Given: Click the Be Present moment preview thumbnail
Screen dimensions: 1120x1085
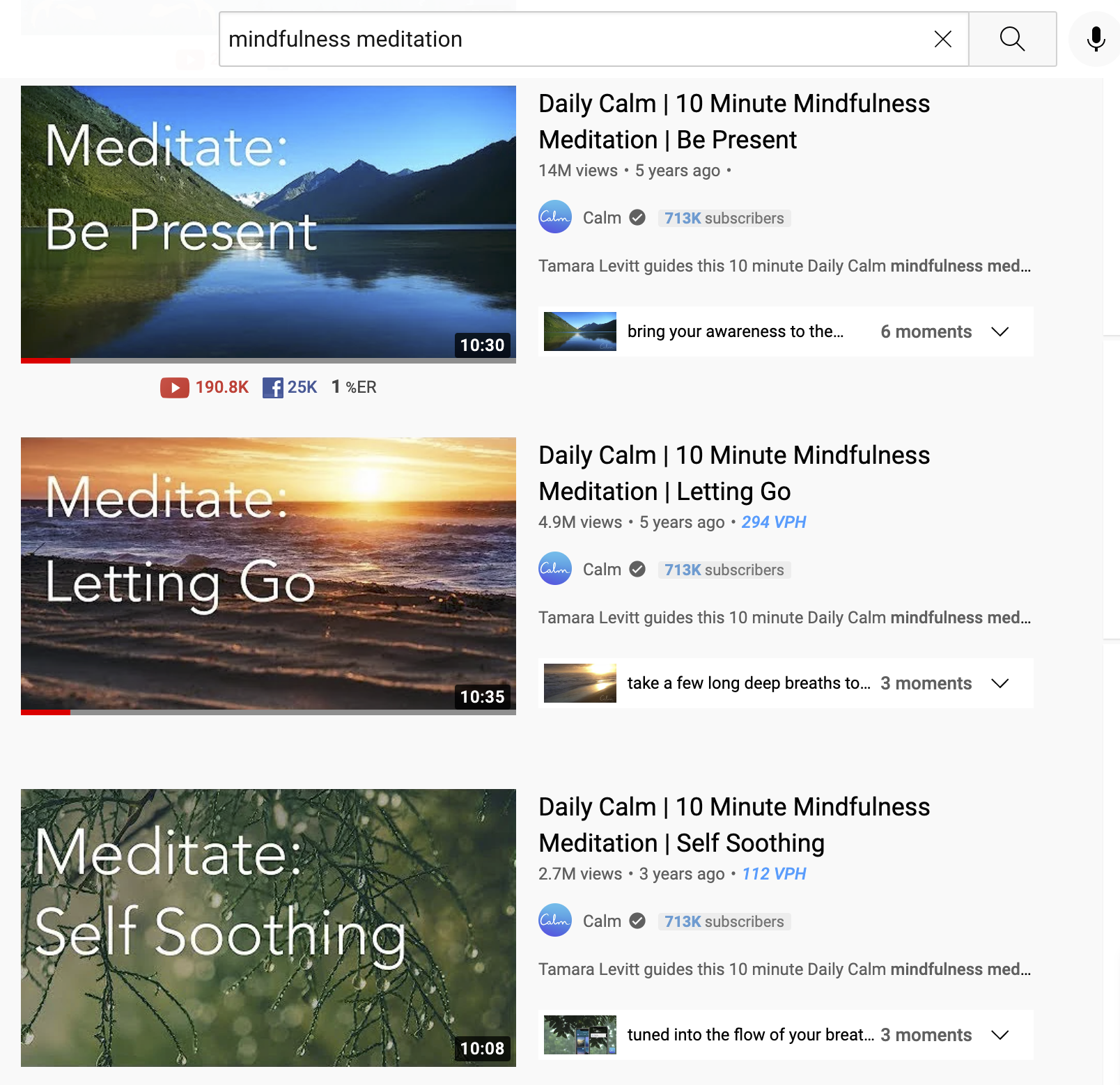Looking at the screenshot, I should click(580, 331).
